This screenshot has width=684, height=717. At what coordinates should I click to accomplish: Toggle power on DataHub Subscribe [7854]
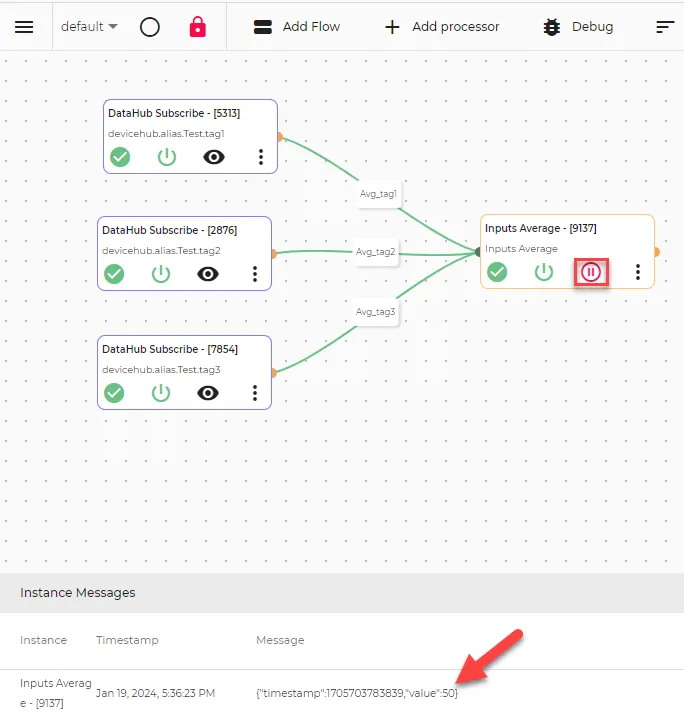click(161, 393)
